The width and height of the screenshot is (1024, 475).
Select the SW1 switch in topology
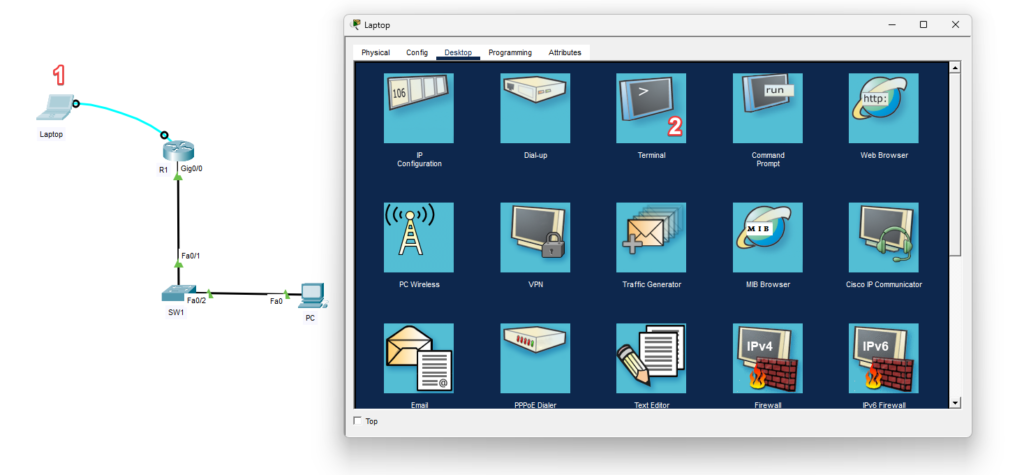[175, 294]
